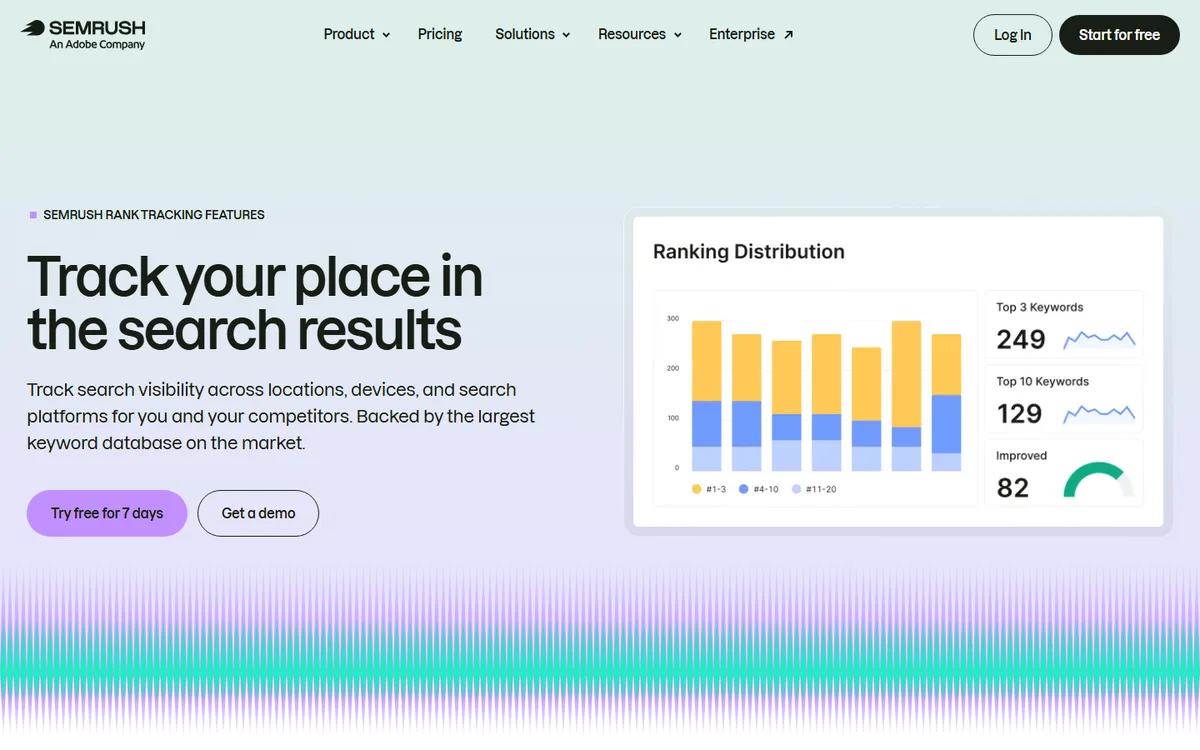Click the Solutions menu chevron

pyautogui.click(x=566, y=35)
